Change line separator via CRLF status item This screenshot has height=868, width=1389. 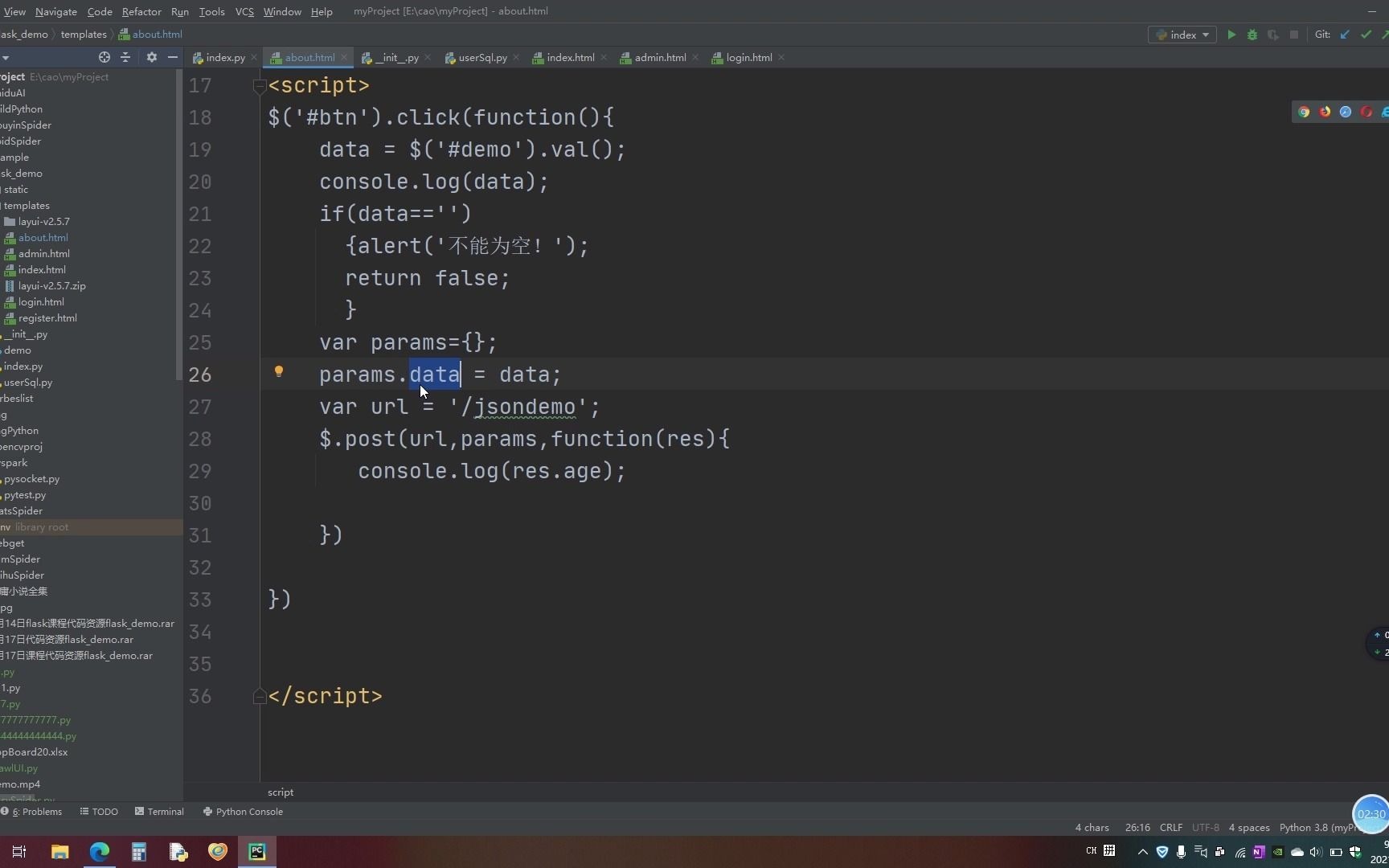pyautogui.click(x=1170, y=827)
